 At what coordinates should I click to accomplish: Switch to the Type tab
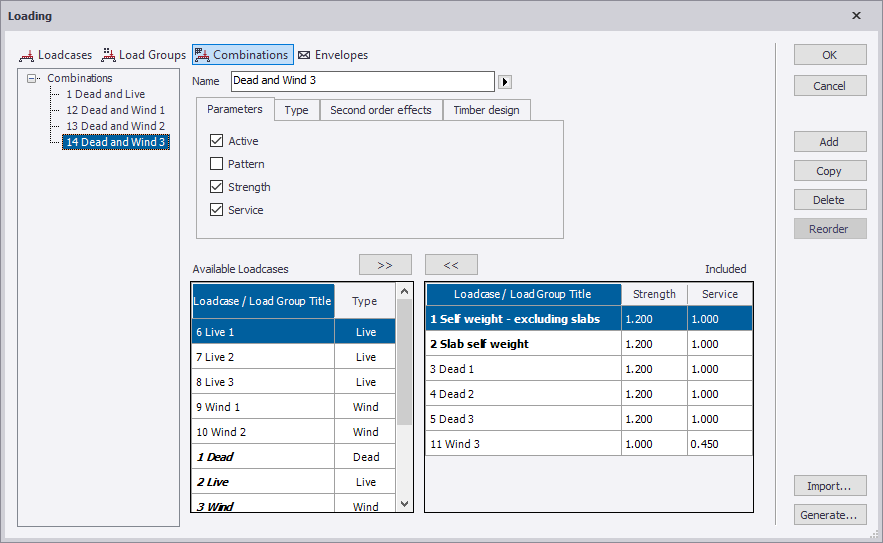point(297,110)
